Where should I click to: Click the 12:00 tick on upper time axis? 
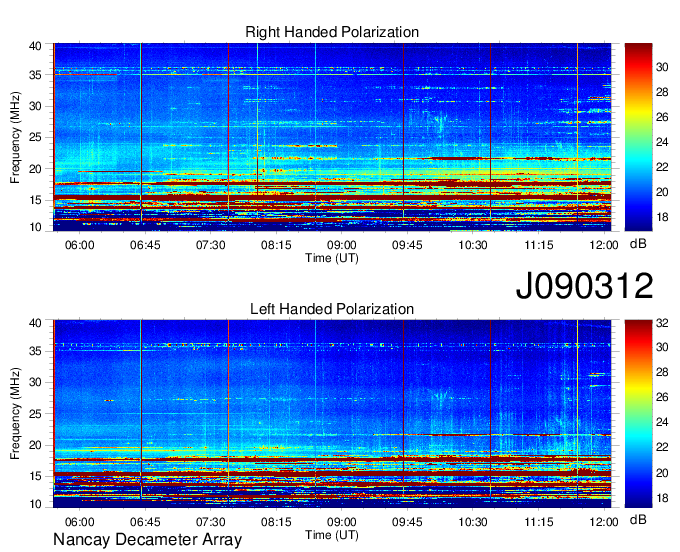[604, 245]
